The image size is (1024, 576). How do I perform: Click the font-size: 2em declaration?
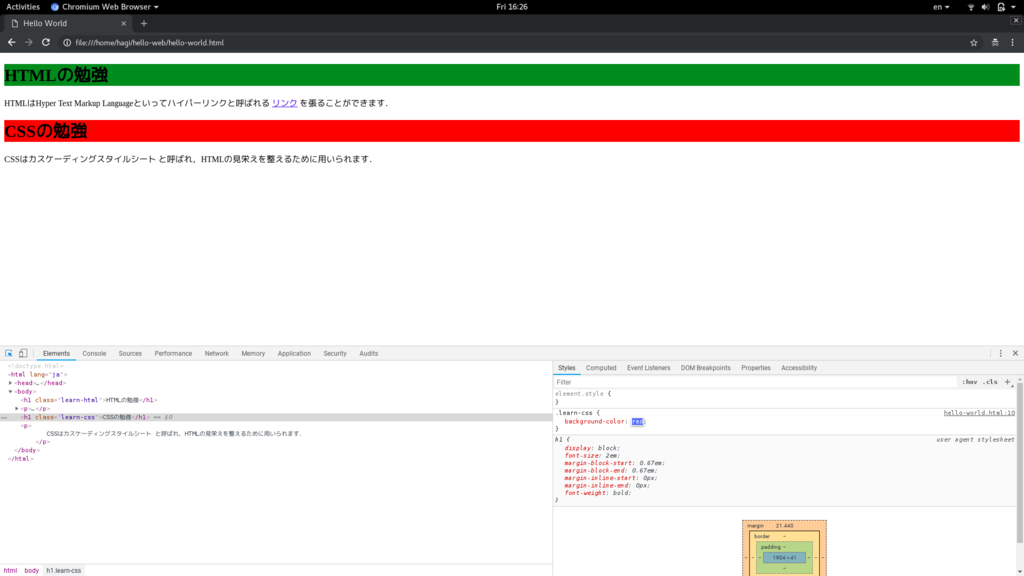[x=592, y=456]
